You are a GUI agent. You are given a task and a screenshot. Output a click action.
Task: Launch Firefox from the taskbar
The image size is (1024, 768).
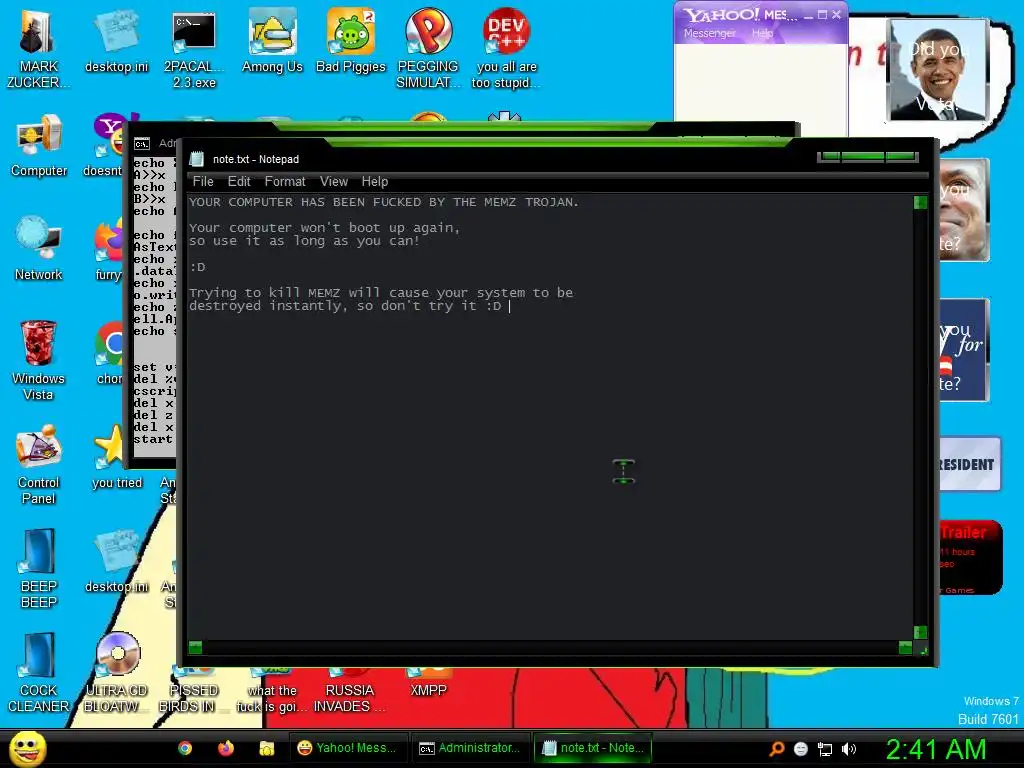[x=226, y=748]
